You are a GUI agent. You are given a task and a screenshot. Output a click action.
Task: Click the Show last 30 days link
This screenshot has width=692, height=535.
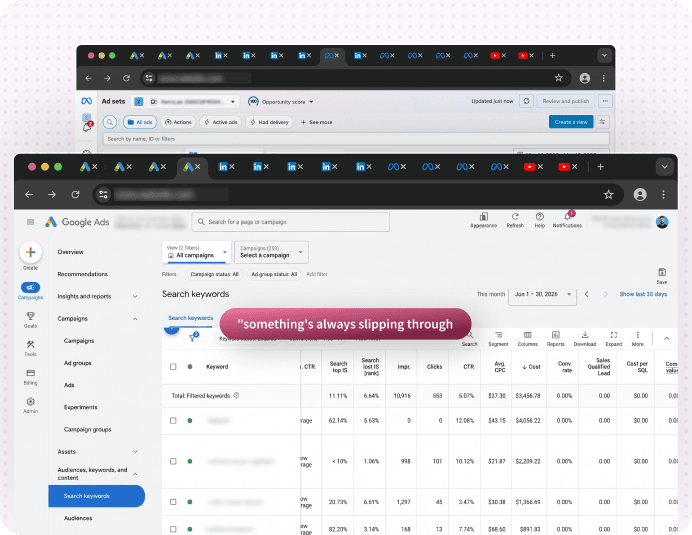[643, 294]
